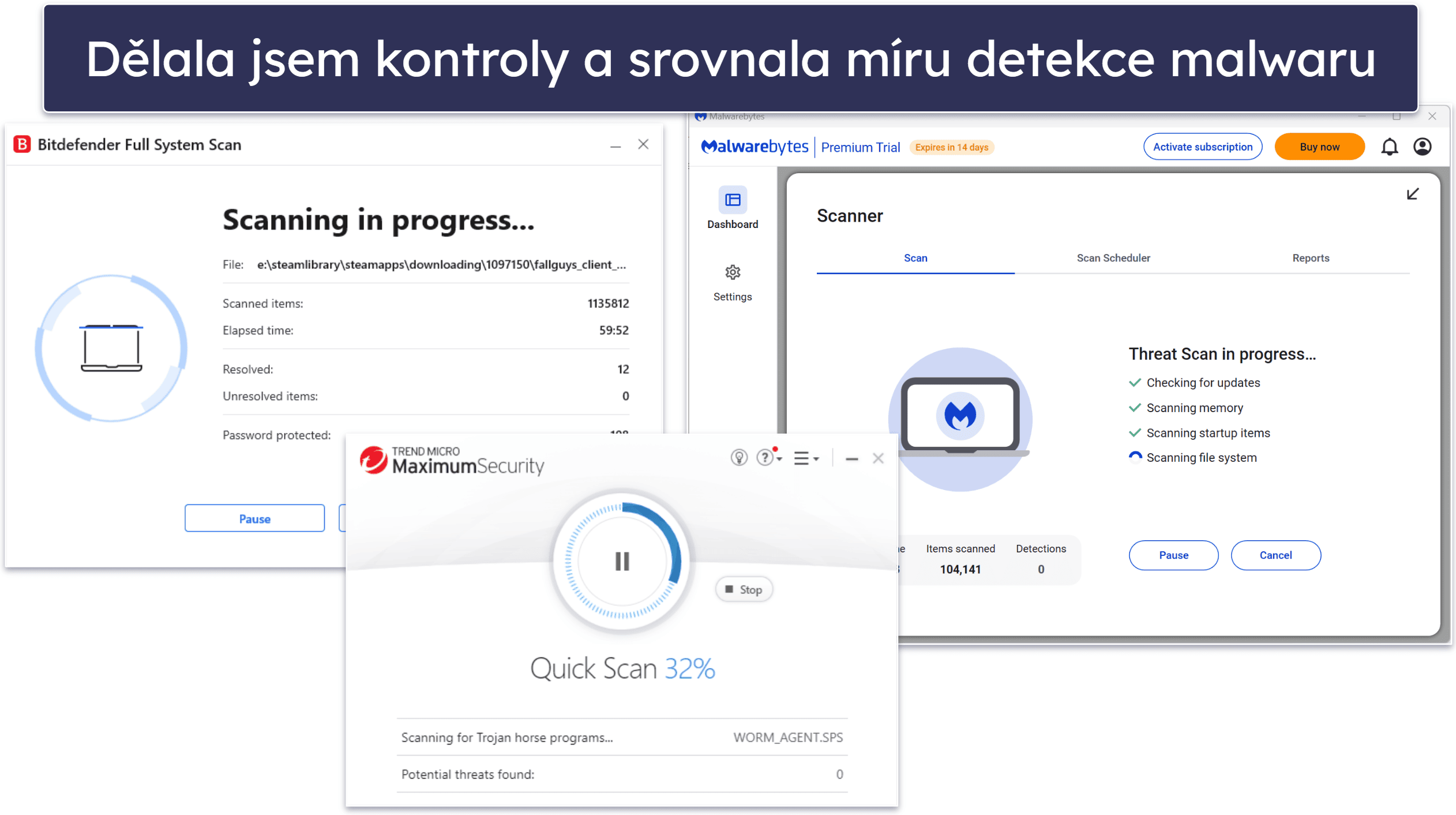Click the Premium Trial label
The image size is (1456, 815).
click(x=860, y=147)
